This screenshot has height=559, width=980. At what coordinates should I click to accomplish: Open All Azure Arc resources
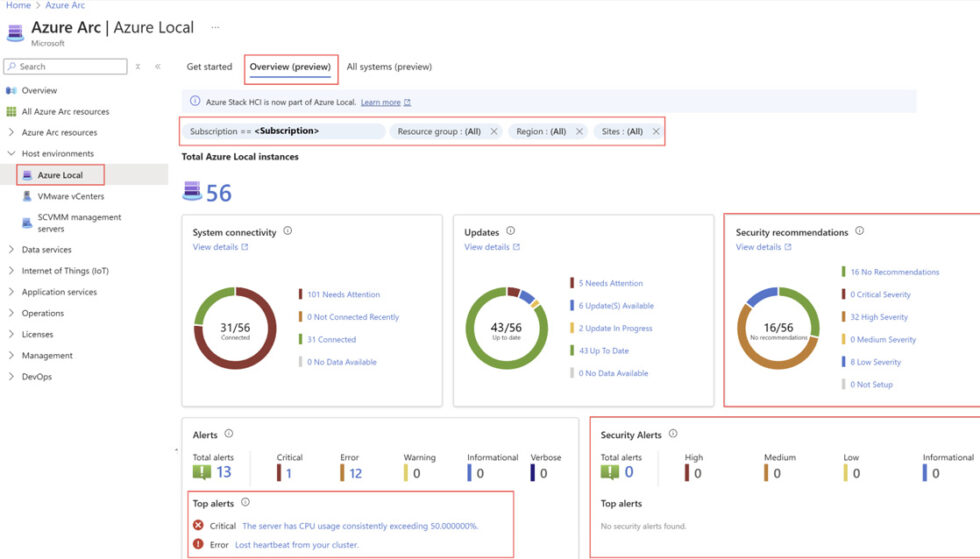point(65,112)
